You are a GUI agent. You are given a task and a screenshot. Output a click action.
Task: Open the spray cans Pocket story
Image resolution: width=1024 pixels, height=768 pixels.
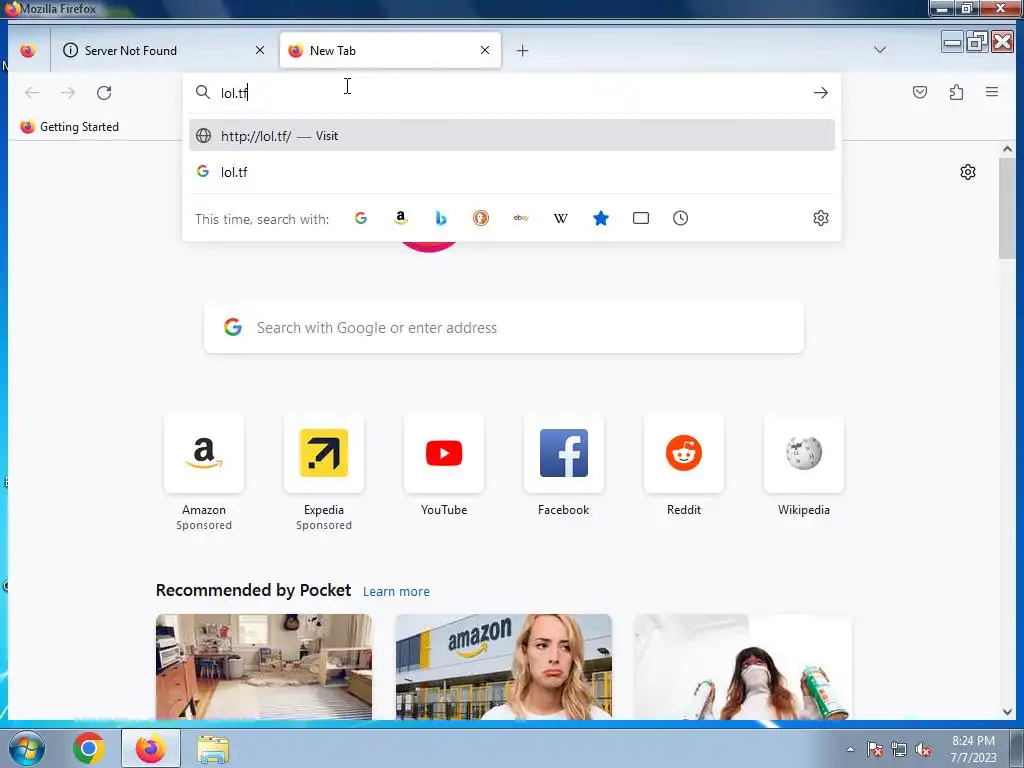coord(743,667)
